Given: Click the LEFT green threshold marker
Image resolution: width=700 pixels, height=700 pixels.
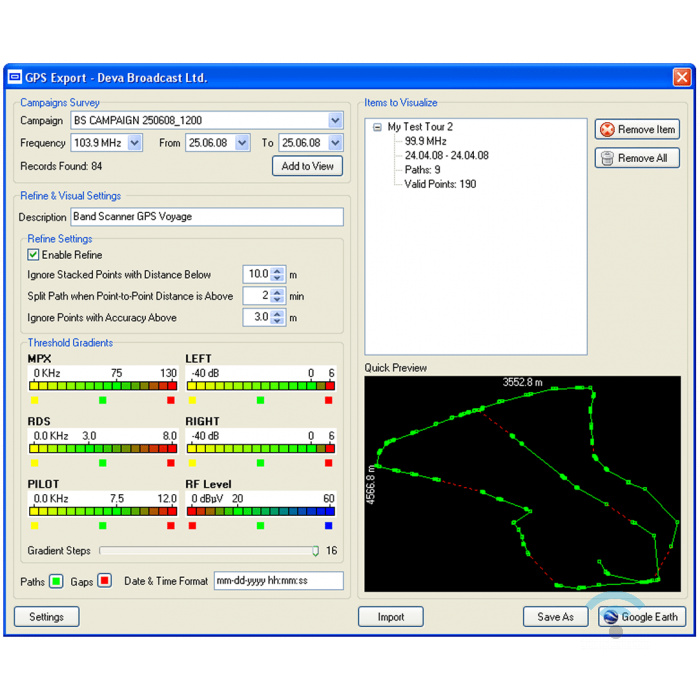Looking at the screenshot, I should [260, 400].
